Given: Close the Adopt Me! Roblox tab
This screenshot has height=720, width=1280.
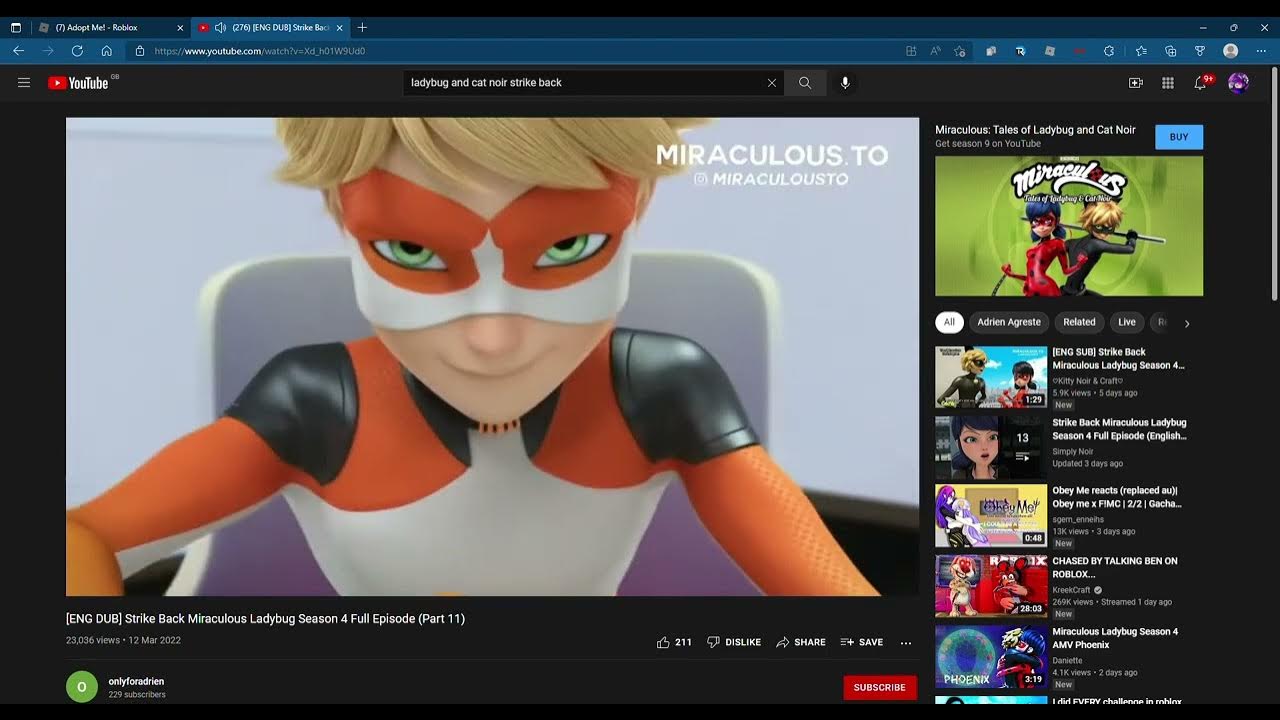Looking at the screenshot, I should click(180, 28).
